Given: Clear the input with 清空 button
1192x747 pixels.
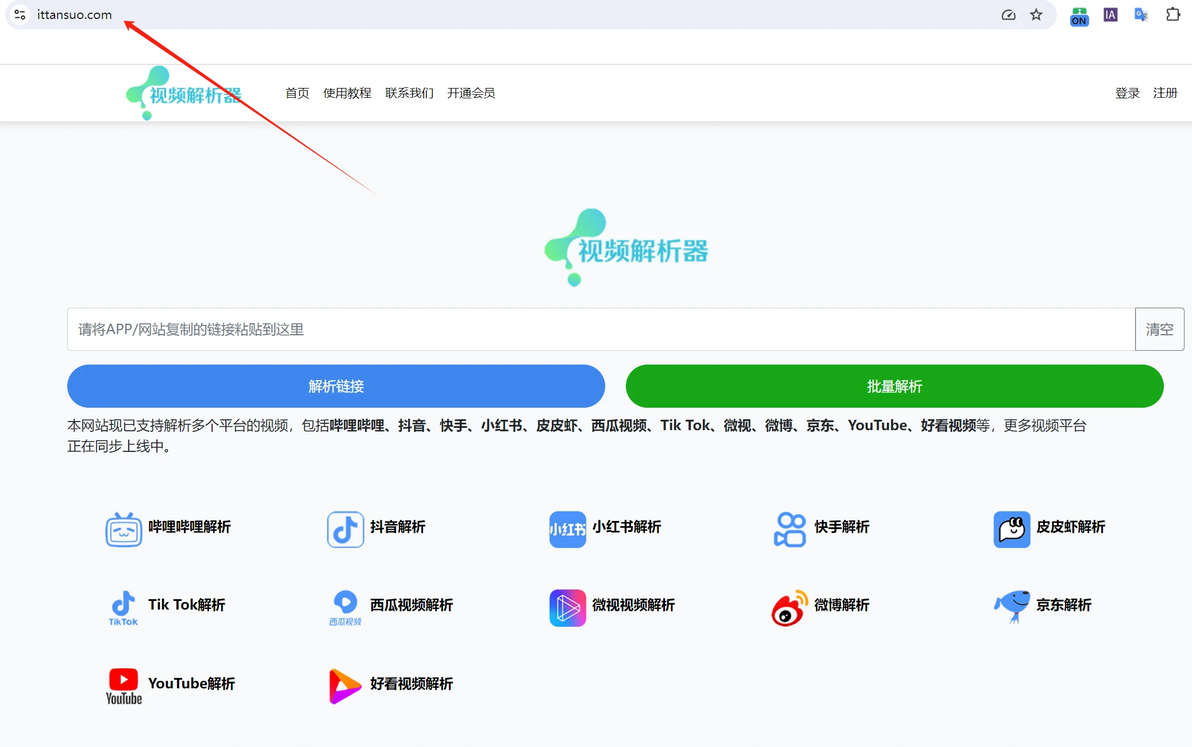Looking at the screenshot, I should (1159, 329).
